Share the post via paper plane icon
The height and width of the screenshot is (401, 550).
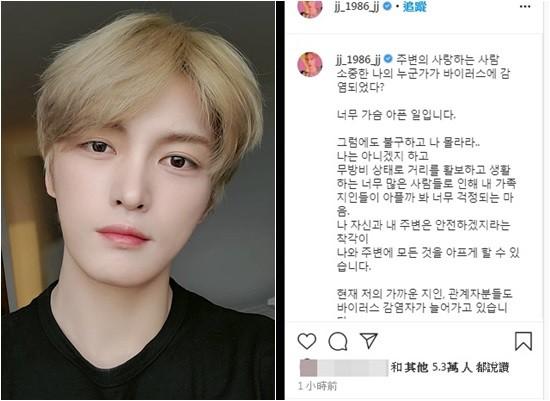point(369,340)
